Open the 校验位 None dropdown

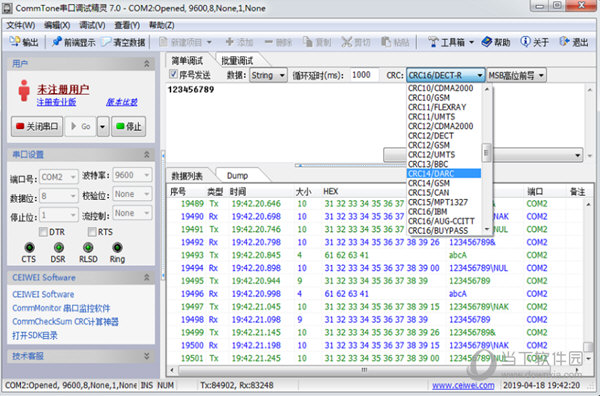click(132, 194)
